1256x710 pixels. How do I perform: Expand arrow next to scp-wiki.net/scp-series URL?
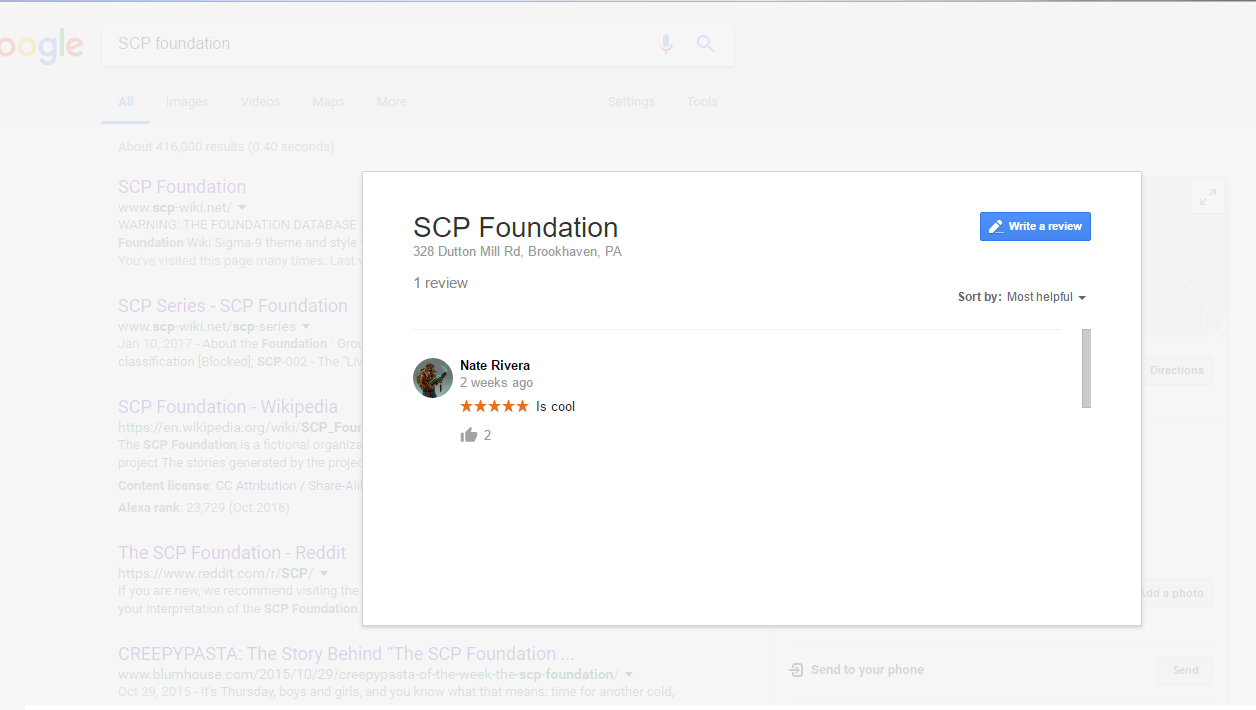pyautogui.click(x=306, y=326)
